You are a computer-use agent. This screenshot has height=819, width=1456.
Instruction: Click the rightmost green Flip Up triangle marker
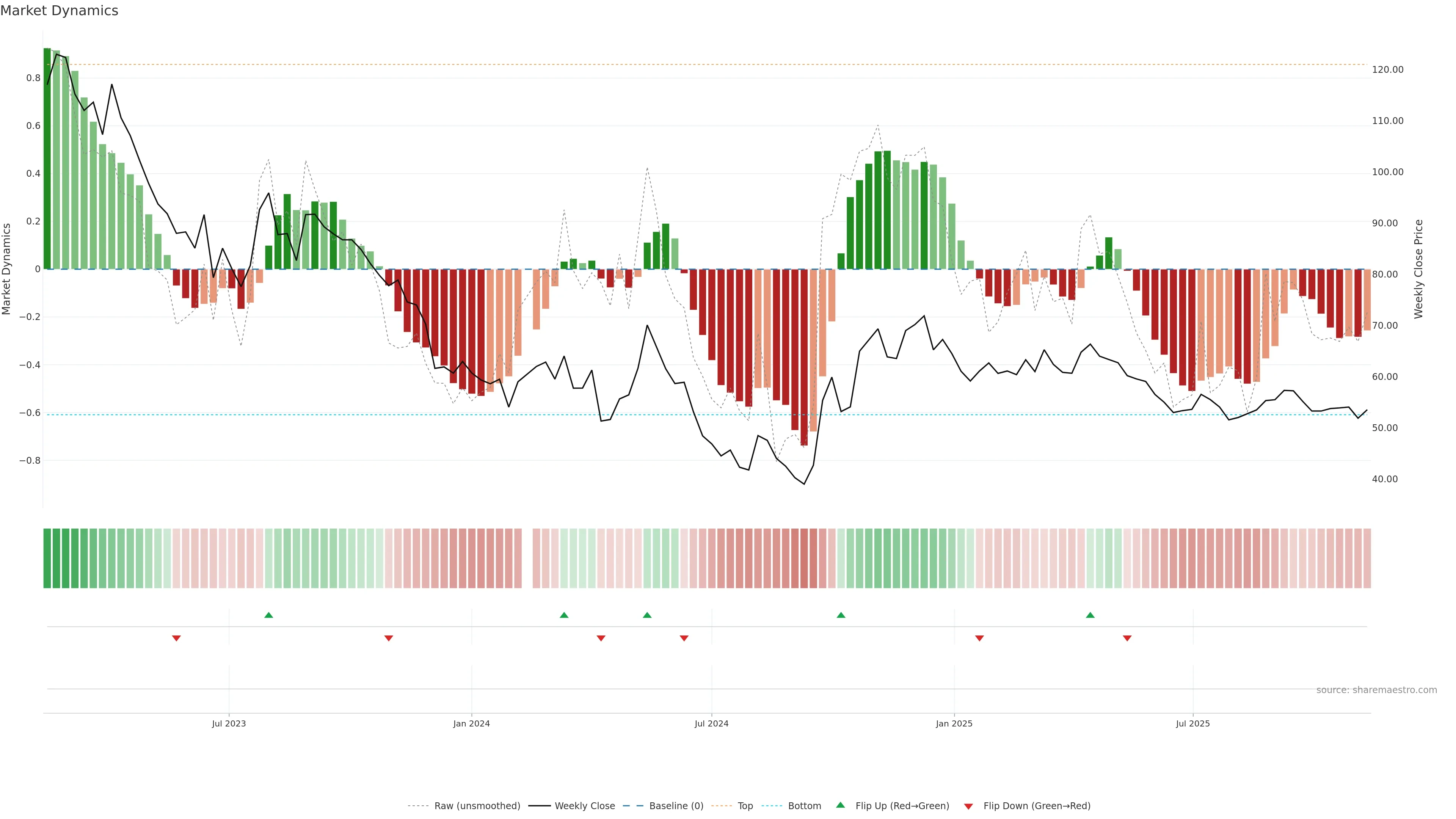(x=1090, y=615)
